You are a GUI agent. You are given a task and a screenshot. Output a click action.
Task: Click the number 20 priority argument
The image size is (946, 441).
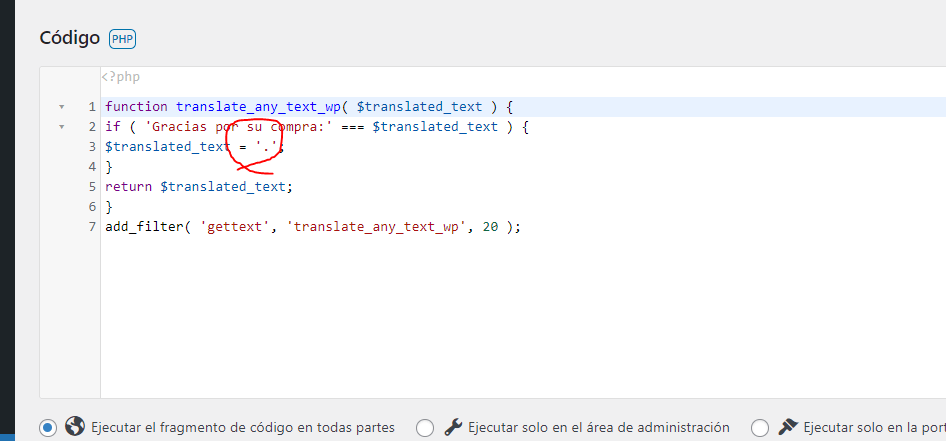coord(490,227)
